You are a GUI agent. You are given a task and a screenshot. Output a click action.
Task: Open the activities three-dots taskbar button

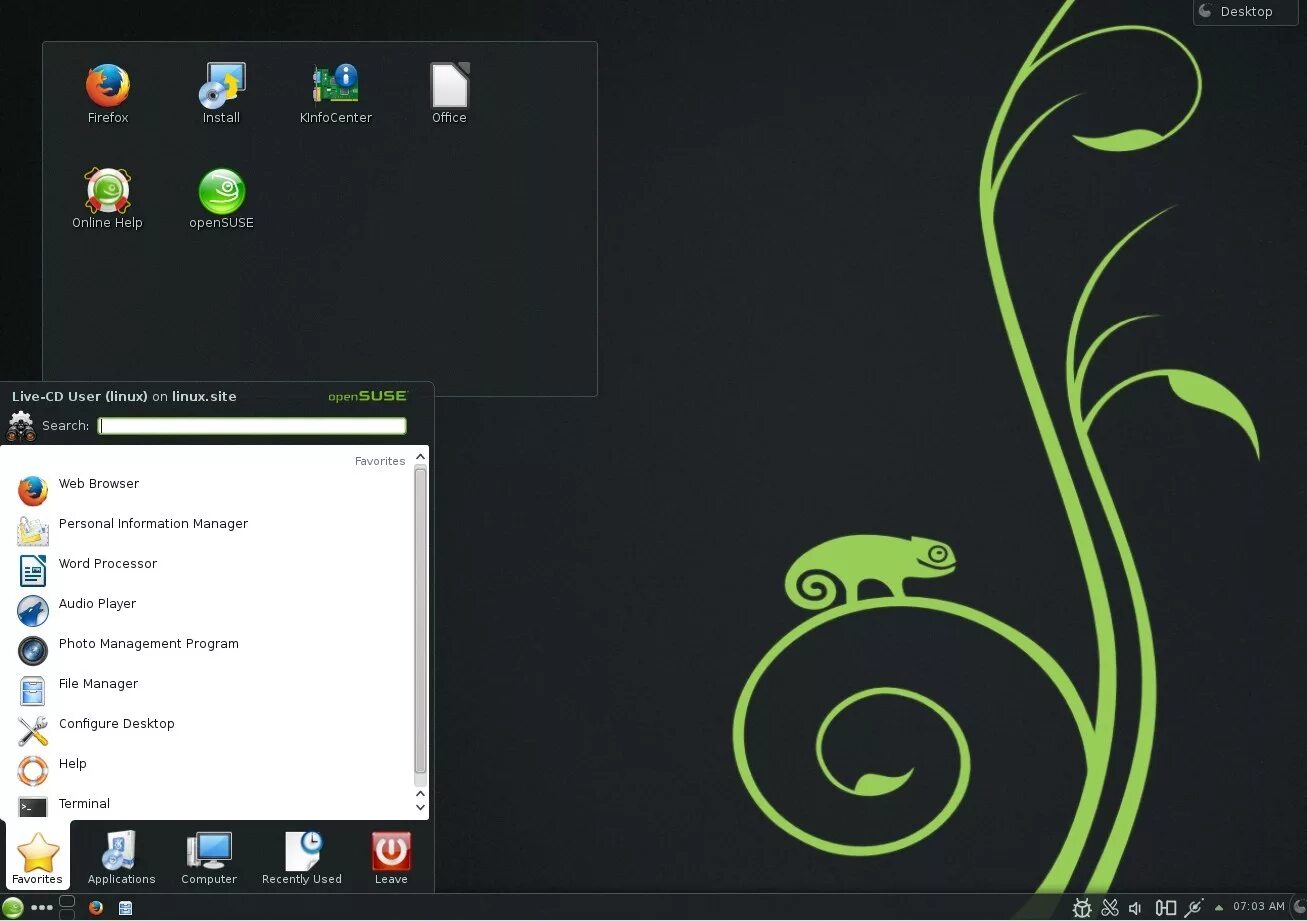coord(42,908)
